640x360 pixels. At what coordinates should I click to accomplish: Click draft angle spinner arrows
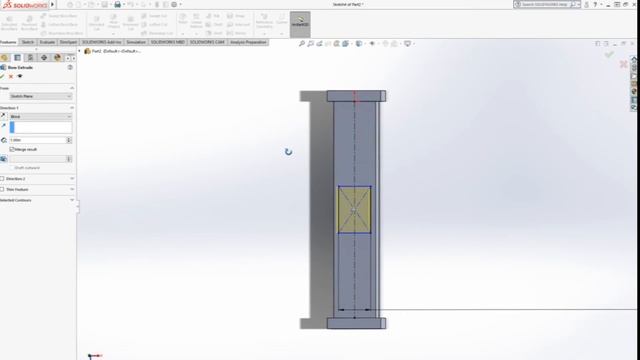click(69, 159)
